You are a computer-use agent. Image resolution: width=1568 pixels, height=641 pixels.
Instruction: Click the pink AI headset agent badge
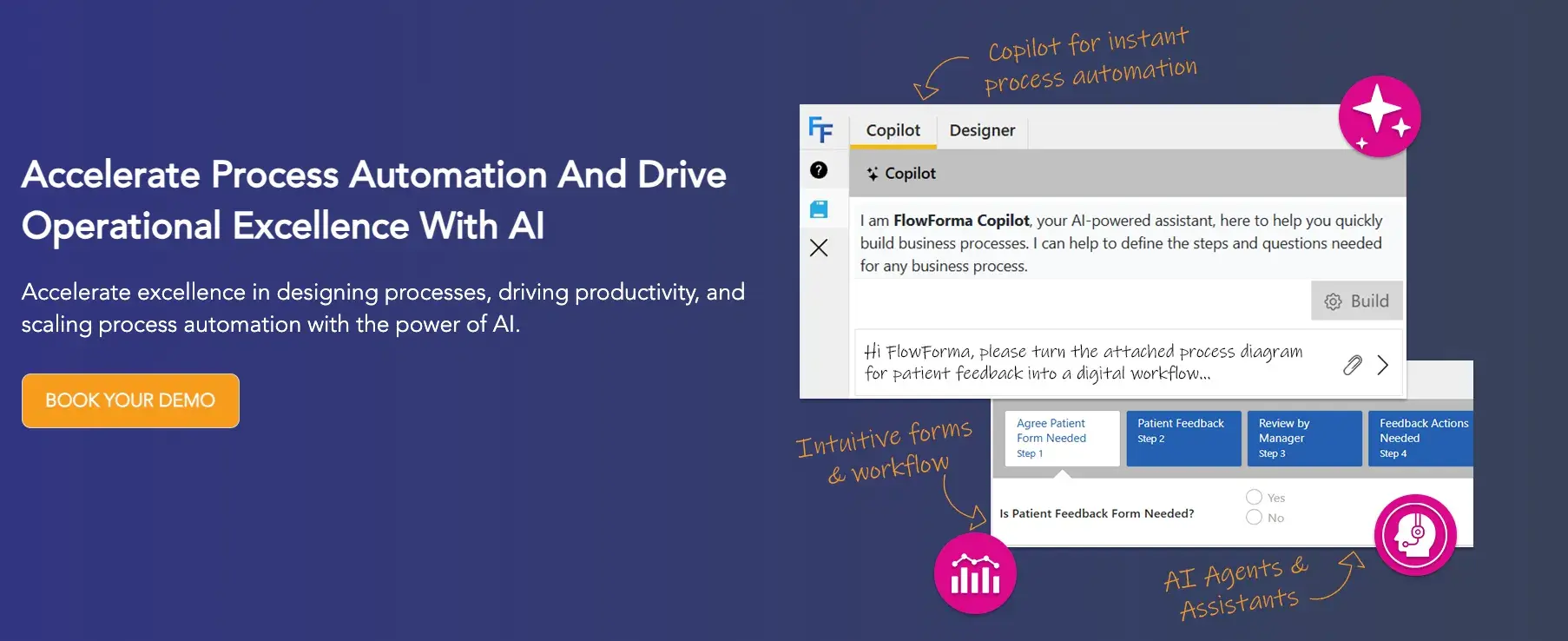point(1414,535)
